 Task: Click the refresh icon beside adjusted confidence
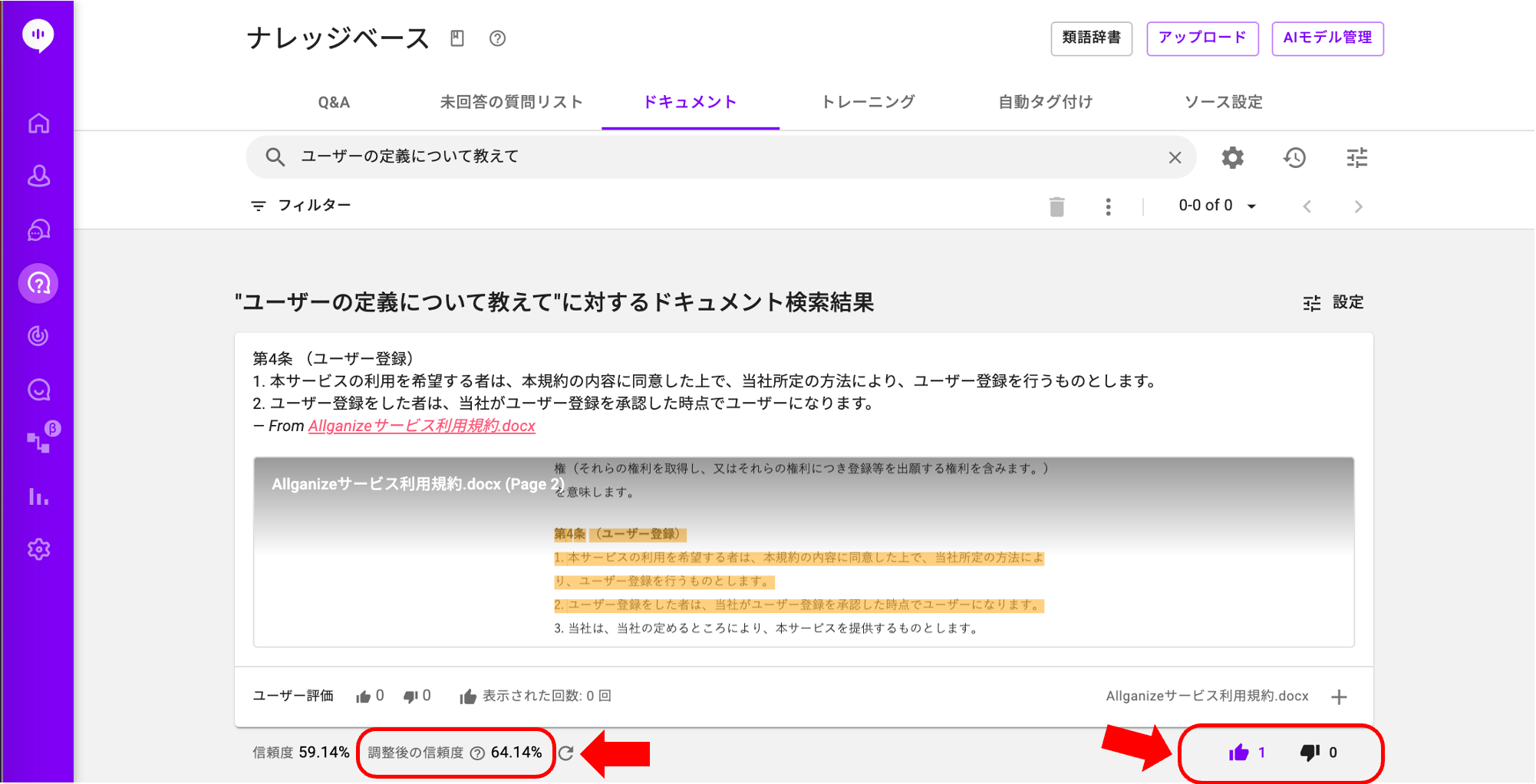coord(565,753)
